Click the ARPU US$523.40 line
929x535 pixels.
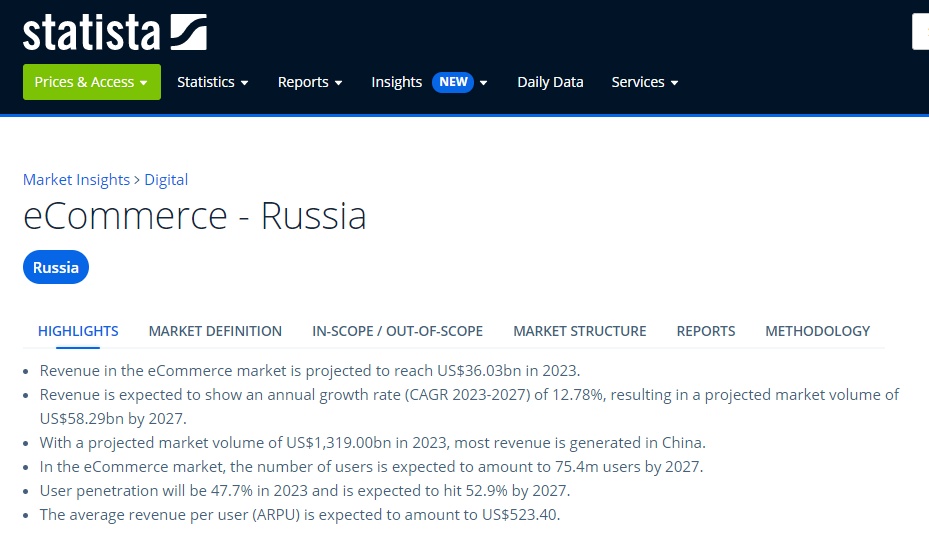click(x=300, y=515)
